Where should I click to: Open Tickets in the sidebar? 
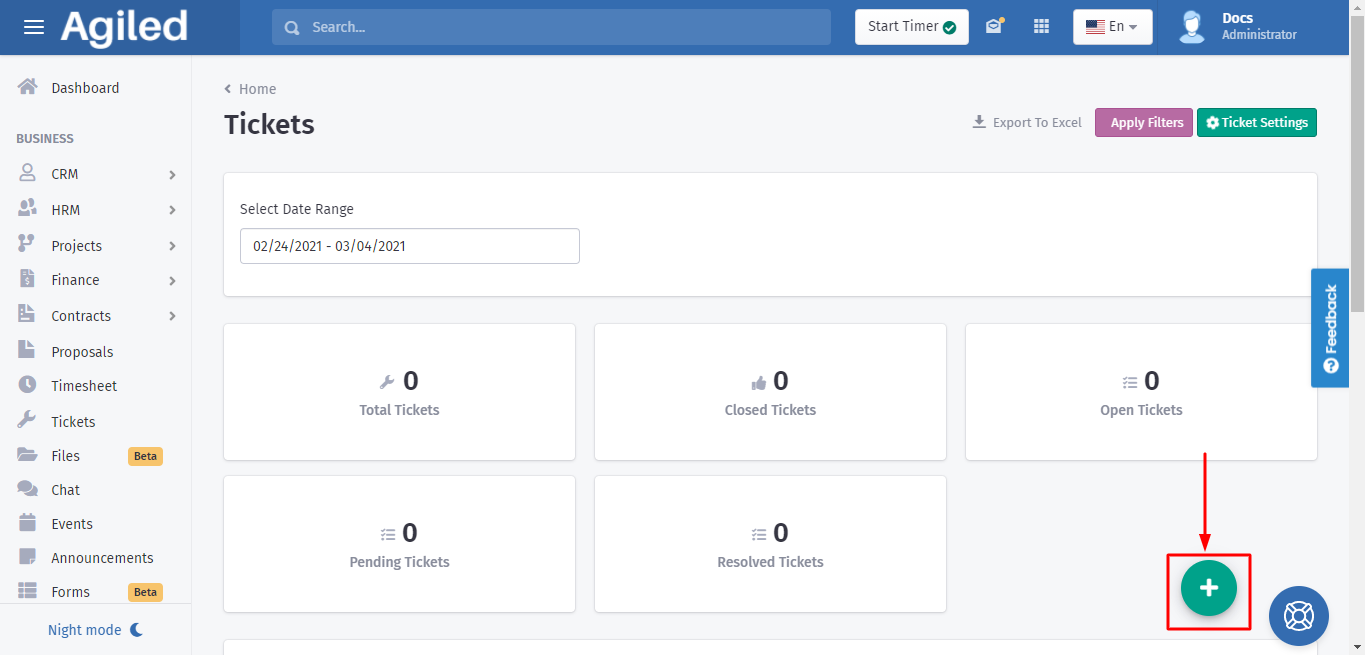[x=73, y=422]
